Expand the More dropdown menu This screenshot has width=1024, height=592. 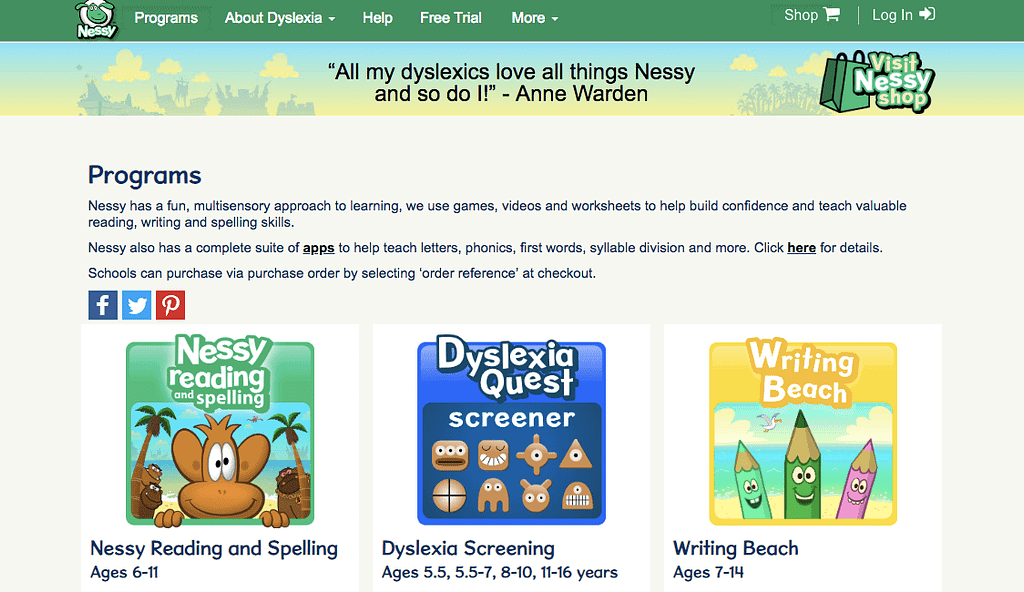(x=535, y=18)
